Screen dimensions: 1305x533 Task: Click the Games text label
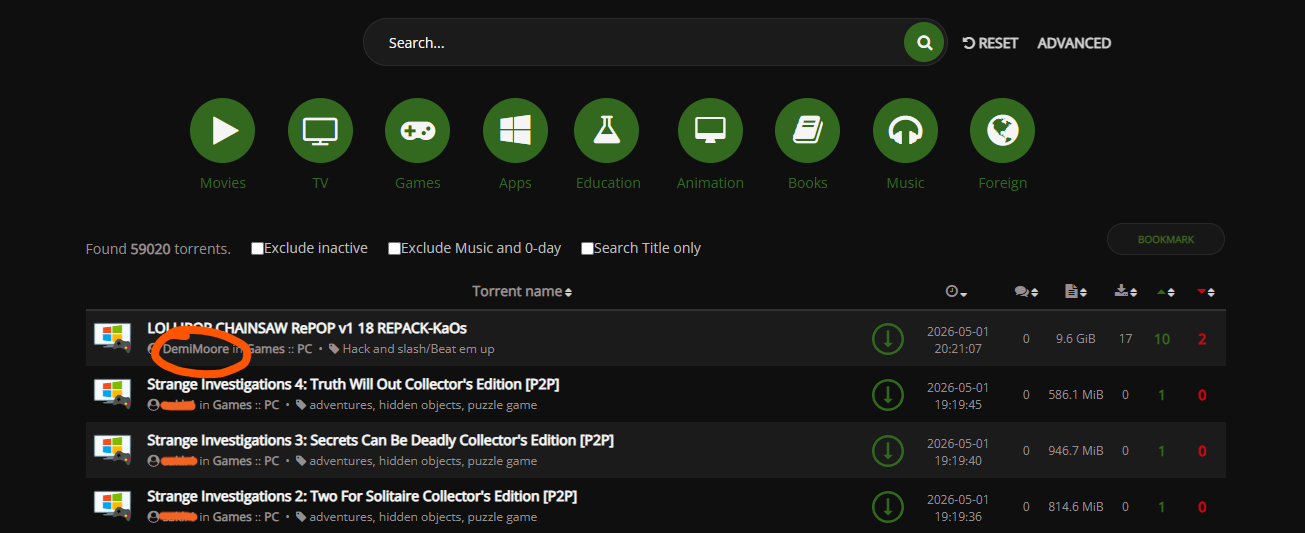(x=417, y=183)
